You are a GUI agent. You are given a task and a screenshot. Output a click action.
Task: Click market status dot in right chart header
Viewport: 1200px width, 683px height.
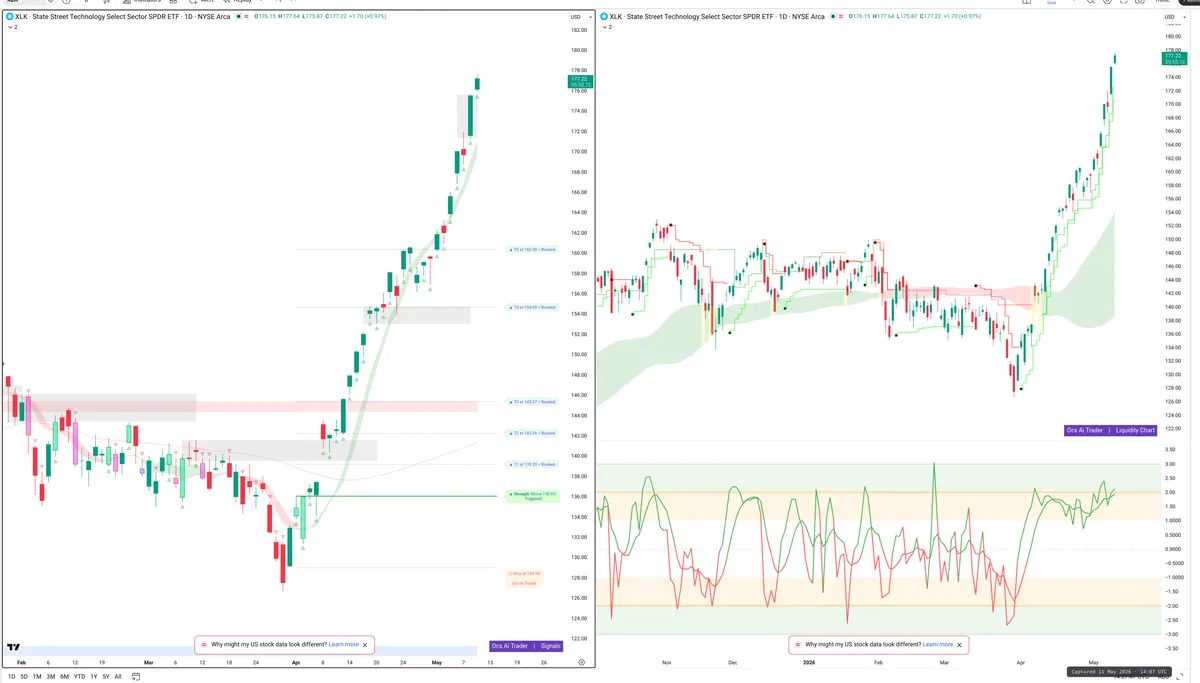click(x=833, y=16)
